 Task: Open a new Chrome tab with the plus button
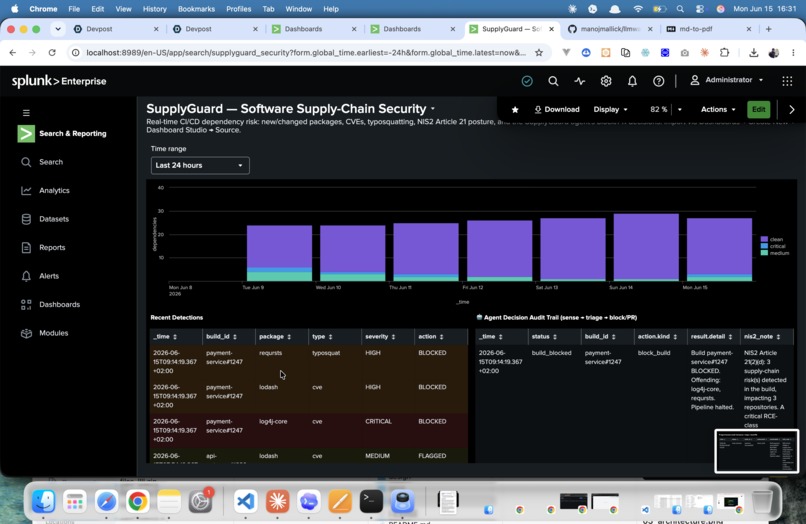(768, 29)
